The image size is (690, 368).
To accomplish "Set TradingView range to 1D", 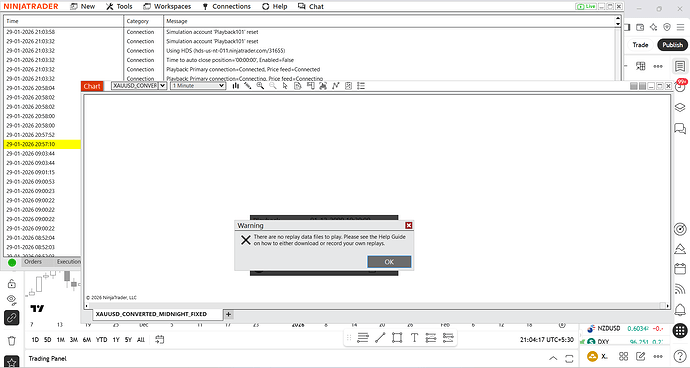I will [x=35, y=340].
